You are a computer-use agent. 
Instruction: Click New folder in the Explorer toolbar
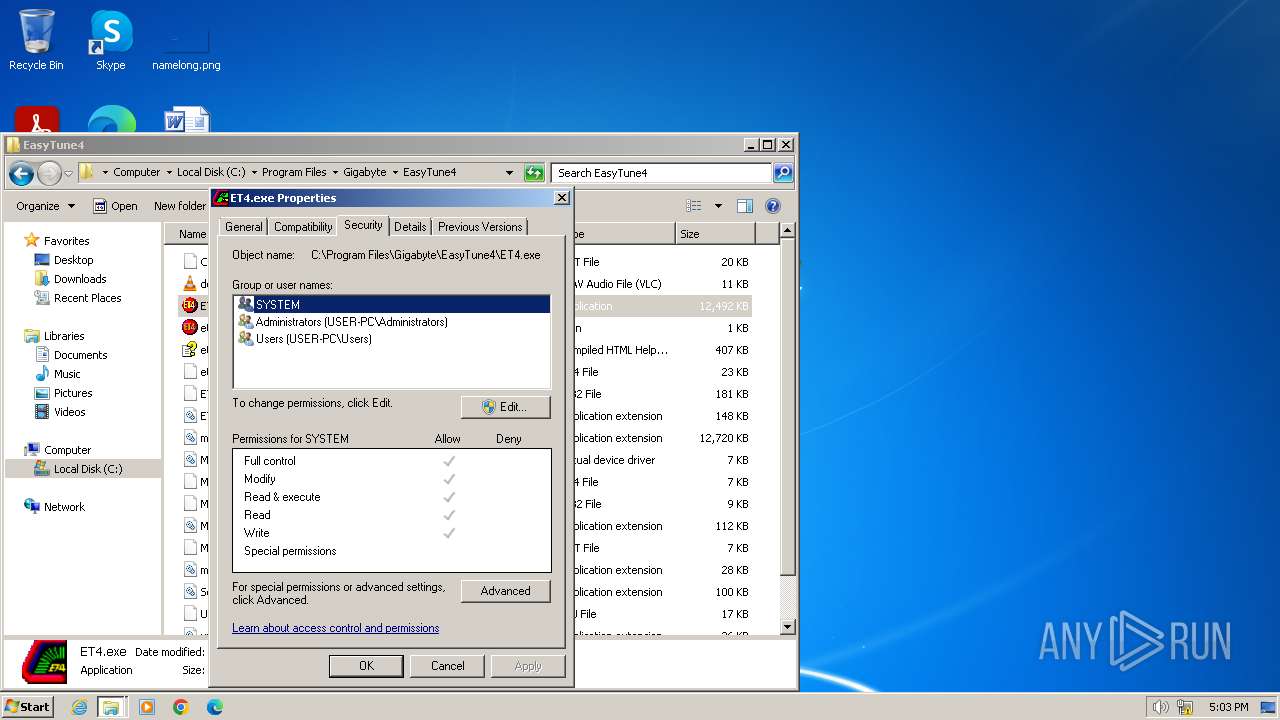coord(180,206)
